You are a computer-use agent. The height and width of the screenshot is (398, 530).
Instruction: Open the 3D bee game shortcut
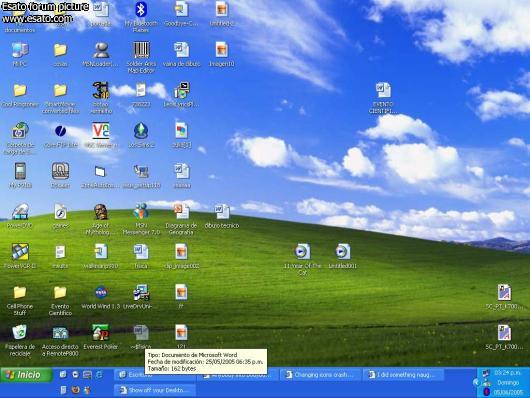(x=101, y=91)
